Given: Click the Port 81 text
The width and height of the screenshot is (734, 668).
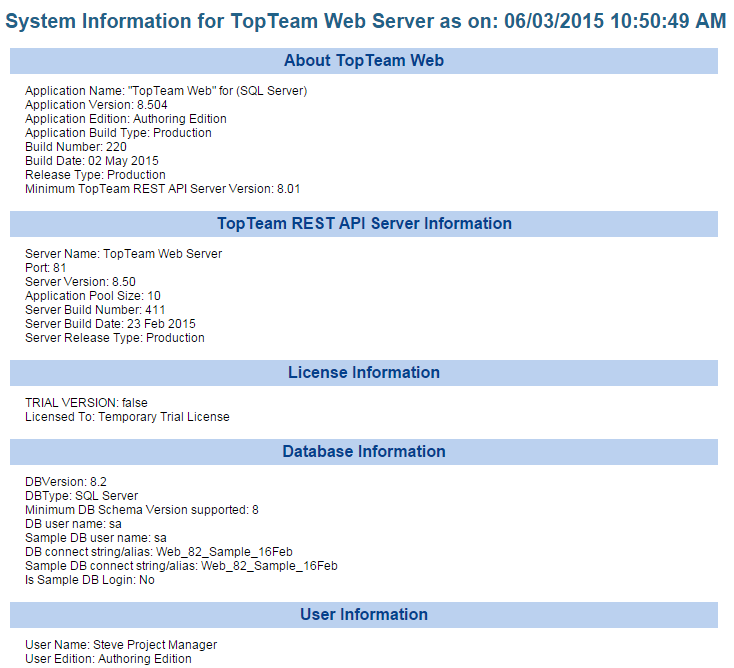Looking at the screenshot, I should pyautogui.click(x=45, y=268).
